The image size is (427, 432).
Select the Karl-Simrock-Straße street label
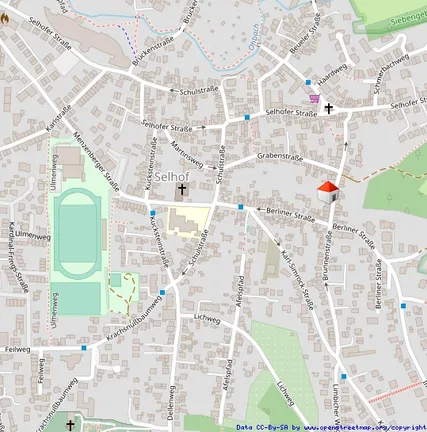297,280
